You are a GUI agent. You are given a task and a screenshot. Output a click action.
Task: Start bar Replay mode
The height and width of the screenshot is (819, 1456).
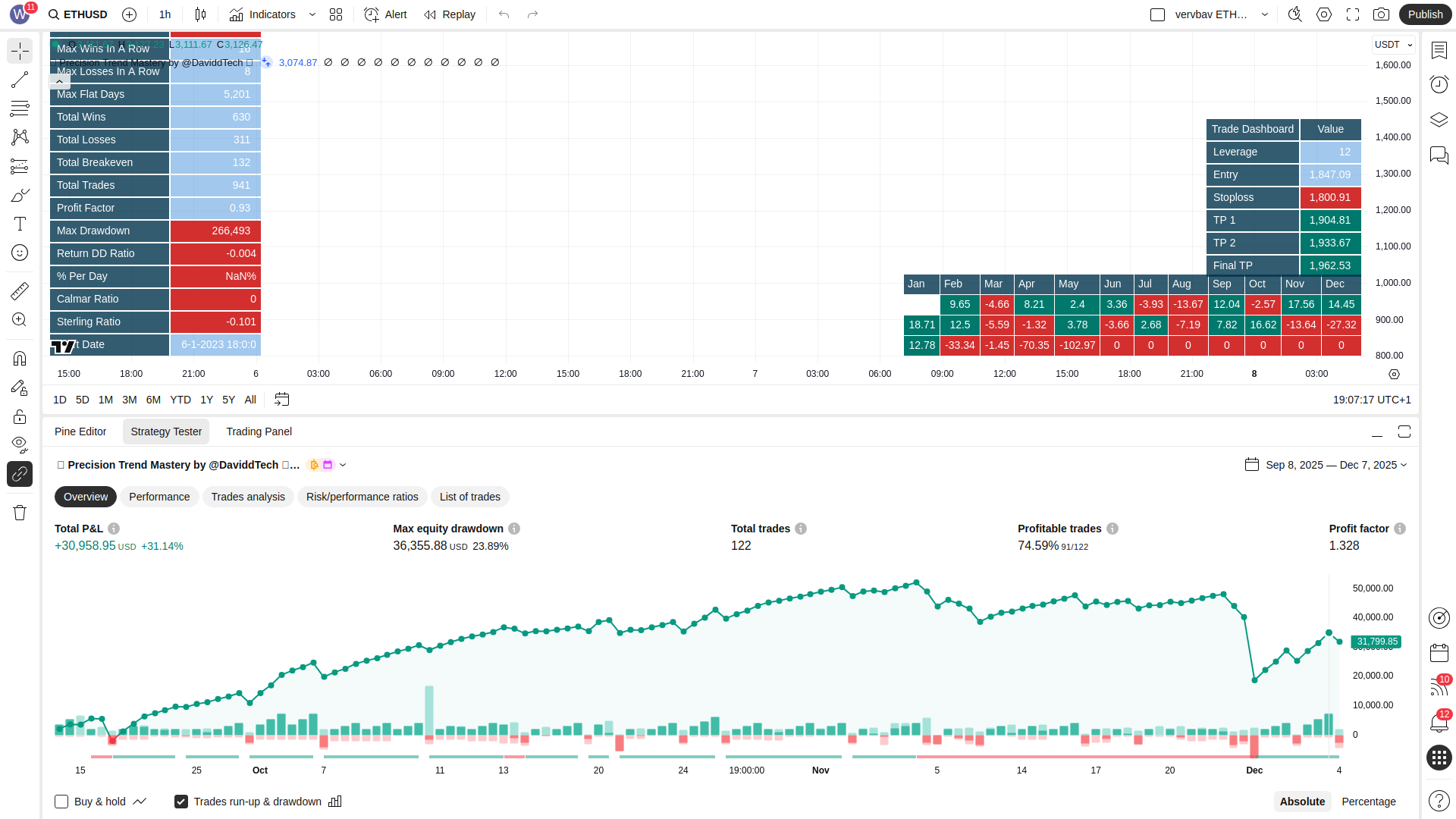[x=450, y=14]
